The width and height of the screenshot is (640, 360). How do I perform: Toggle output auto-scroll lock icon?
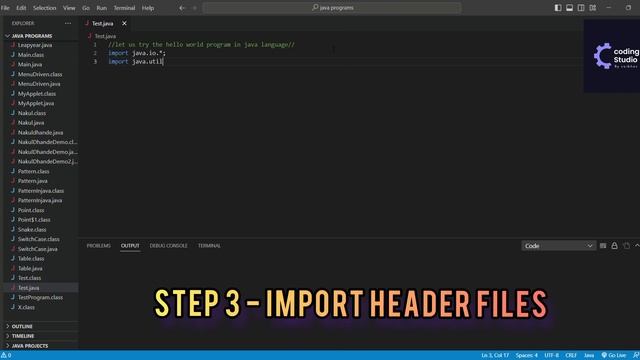[614, 246]
